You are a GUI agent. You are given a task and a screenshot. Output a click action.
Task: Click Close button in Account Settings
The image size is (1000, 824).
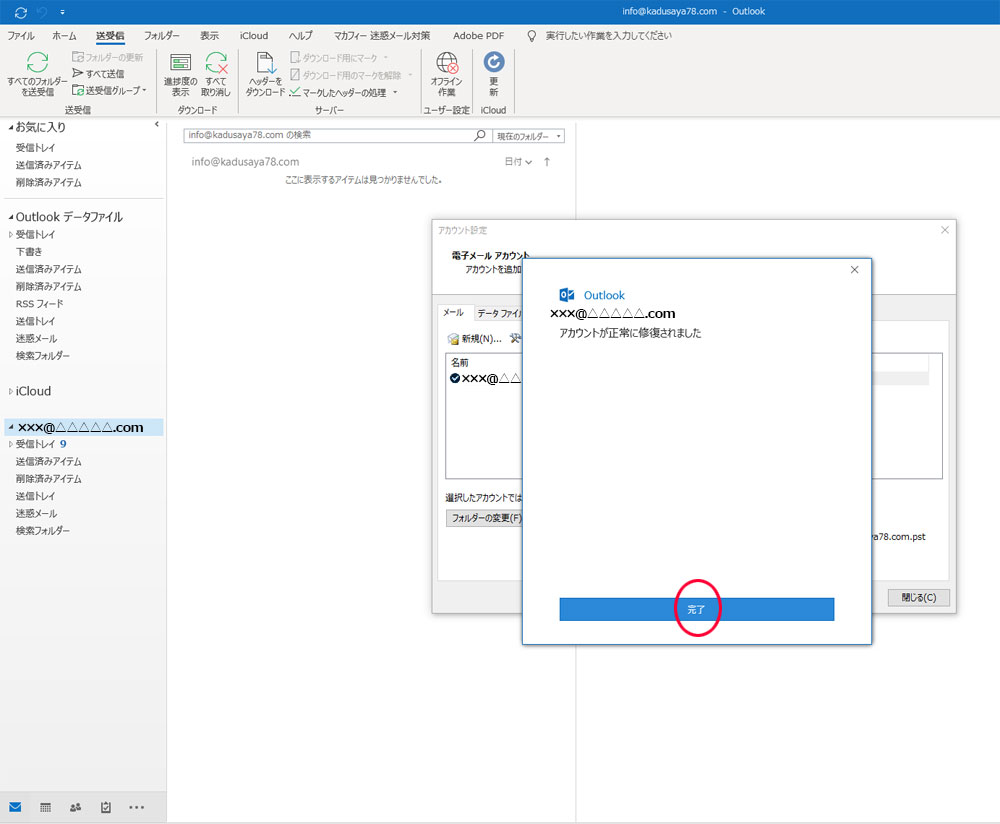[x=918, y=598]
